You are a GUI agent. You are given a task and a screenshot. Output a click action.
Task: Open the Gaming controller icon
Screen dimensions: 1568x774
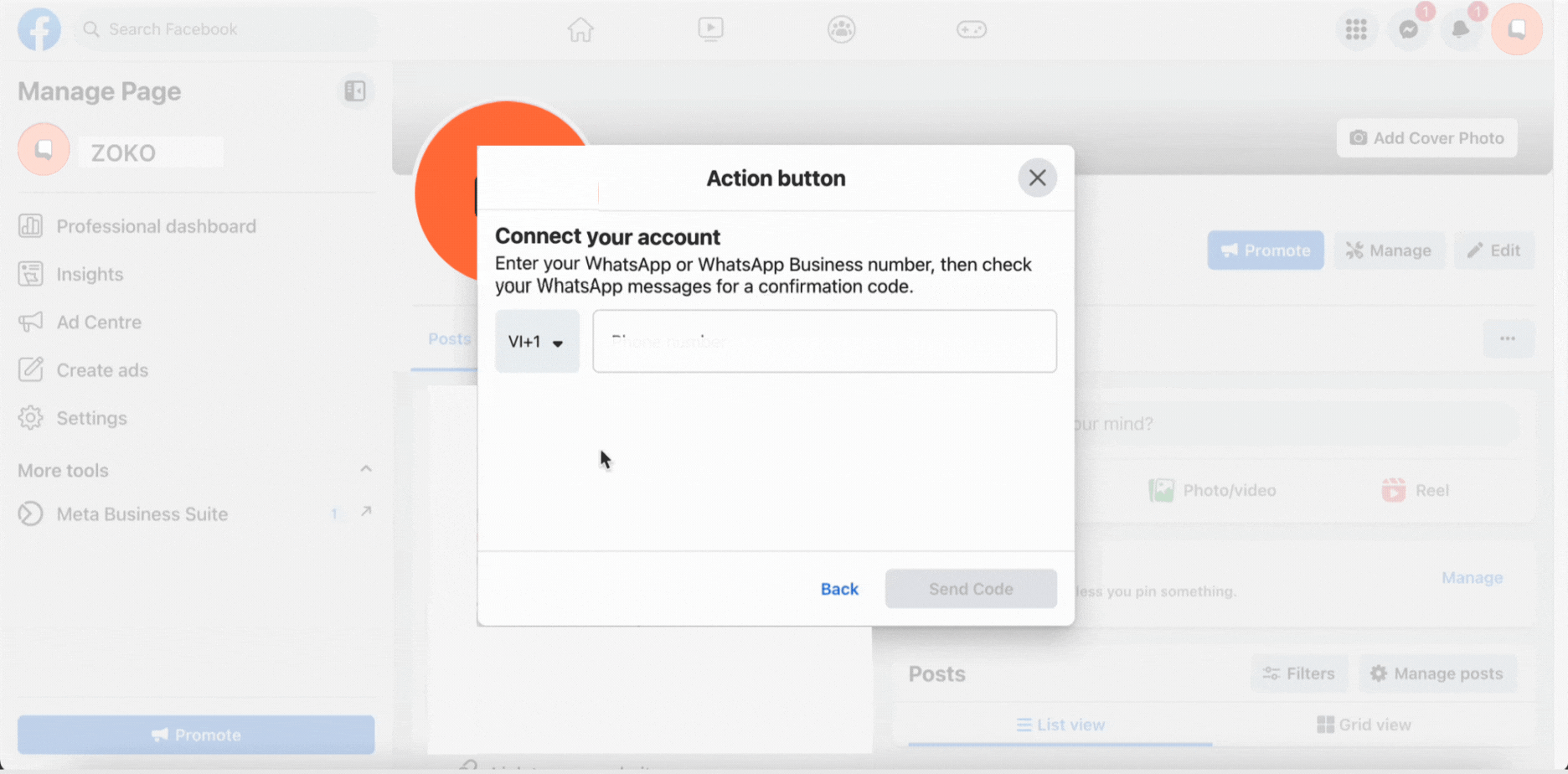tap(972, 29)
